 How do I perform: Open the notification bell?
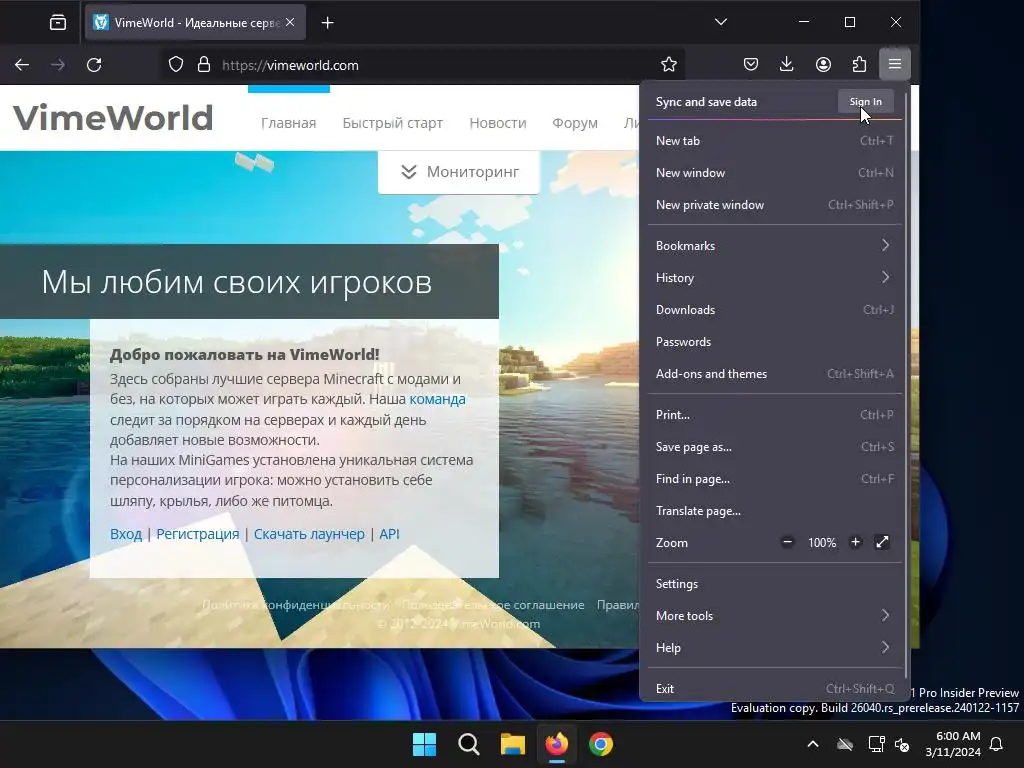(997, 744)
